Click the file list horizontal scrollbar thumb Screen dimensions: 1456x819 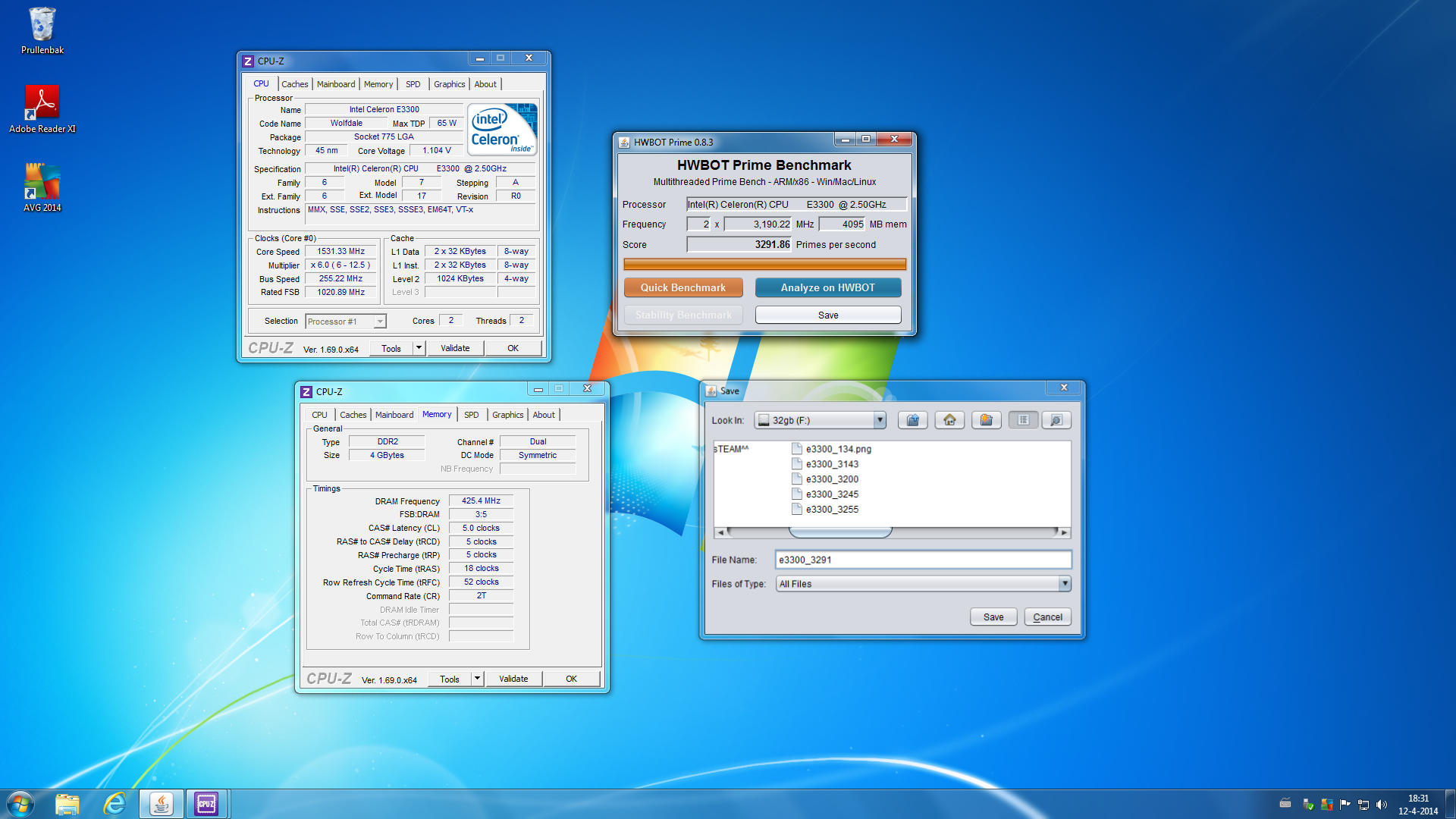click(840, 532)
